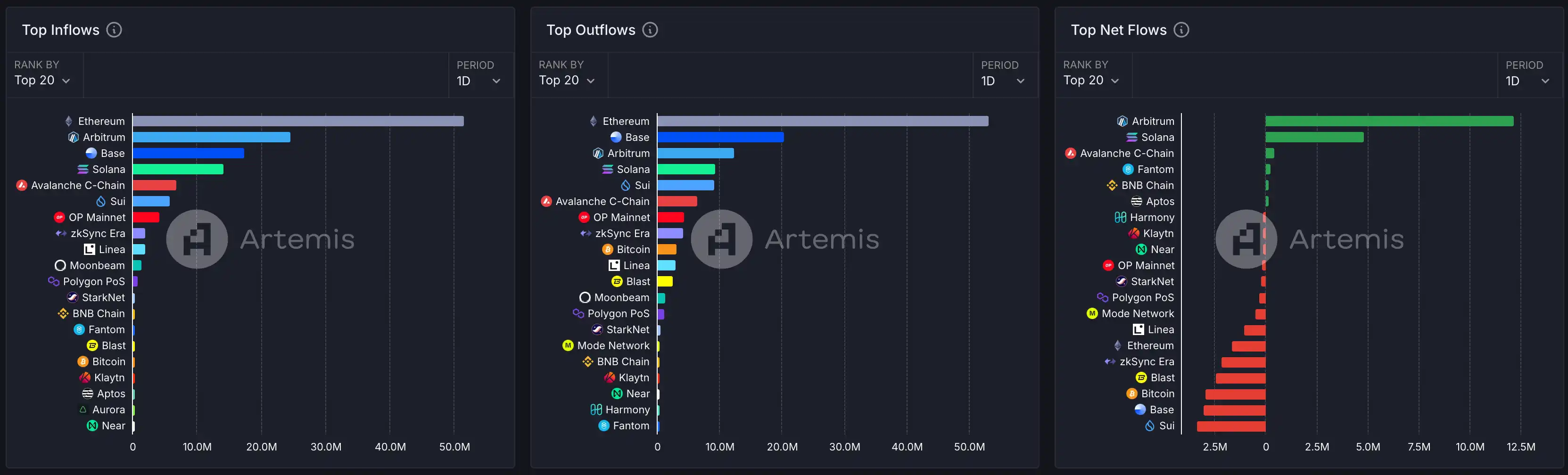Click the Base logo in Top Outflows
The image size is (1568, 475).
(616, 138)
